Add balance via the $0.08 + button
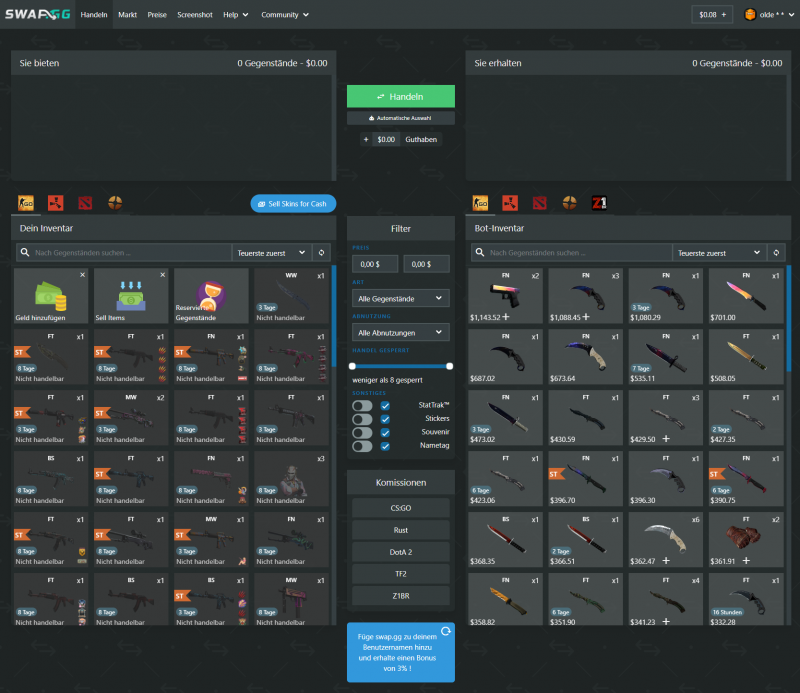This screenshot has height=693, width=800. (x=712, y=15)
